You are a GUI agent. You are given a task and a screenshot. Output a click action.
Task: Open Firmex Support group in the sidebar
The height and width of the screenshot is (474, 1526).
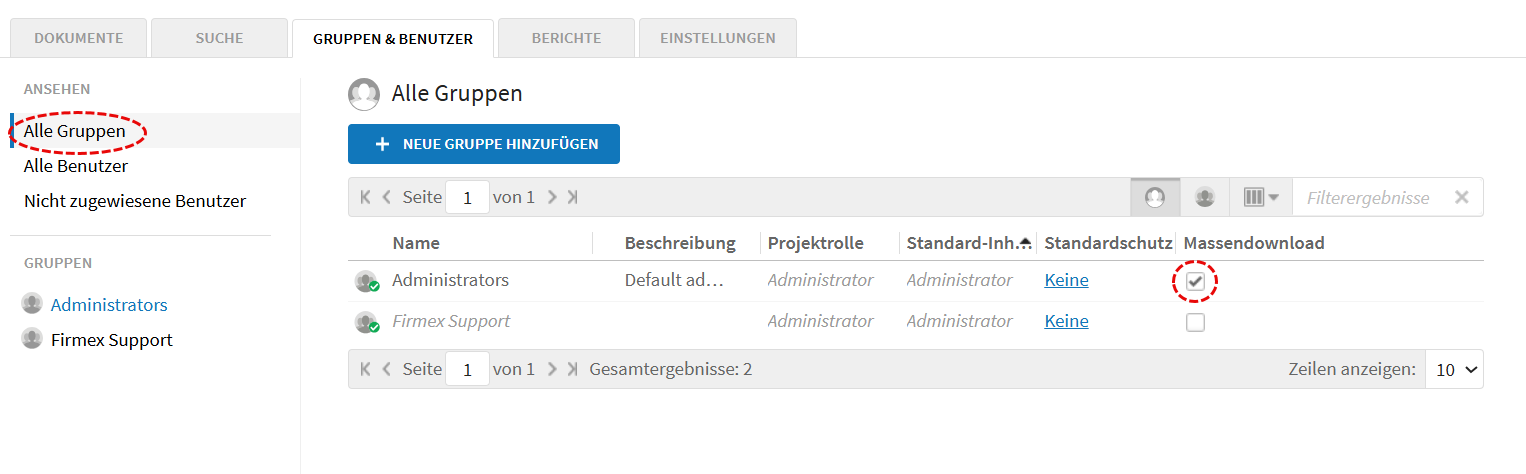pyautogui.click(x=112, y=340)
